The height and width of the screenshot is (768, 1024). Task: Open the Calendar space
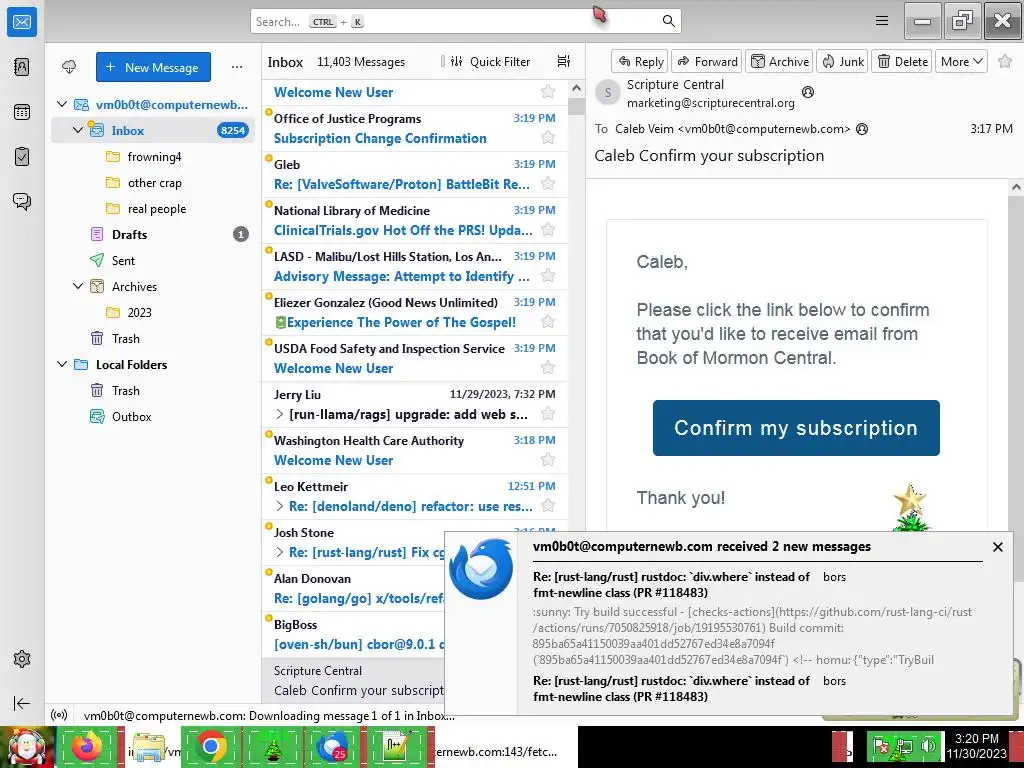[x=22, y=112]
